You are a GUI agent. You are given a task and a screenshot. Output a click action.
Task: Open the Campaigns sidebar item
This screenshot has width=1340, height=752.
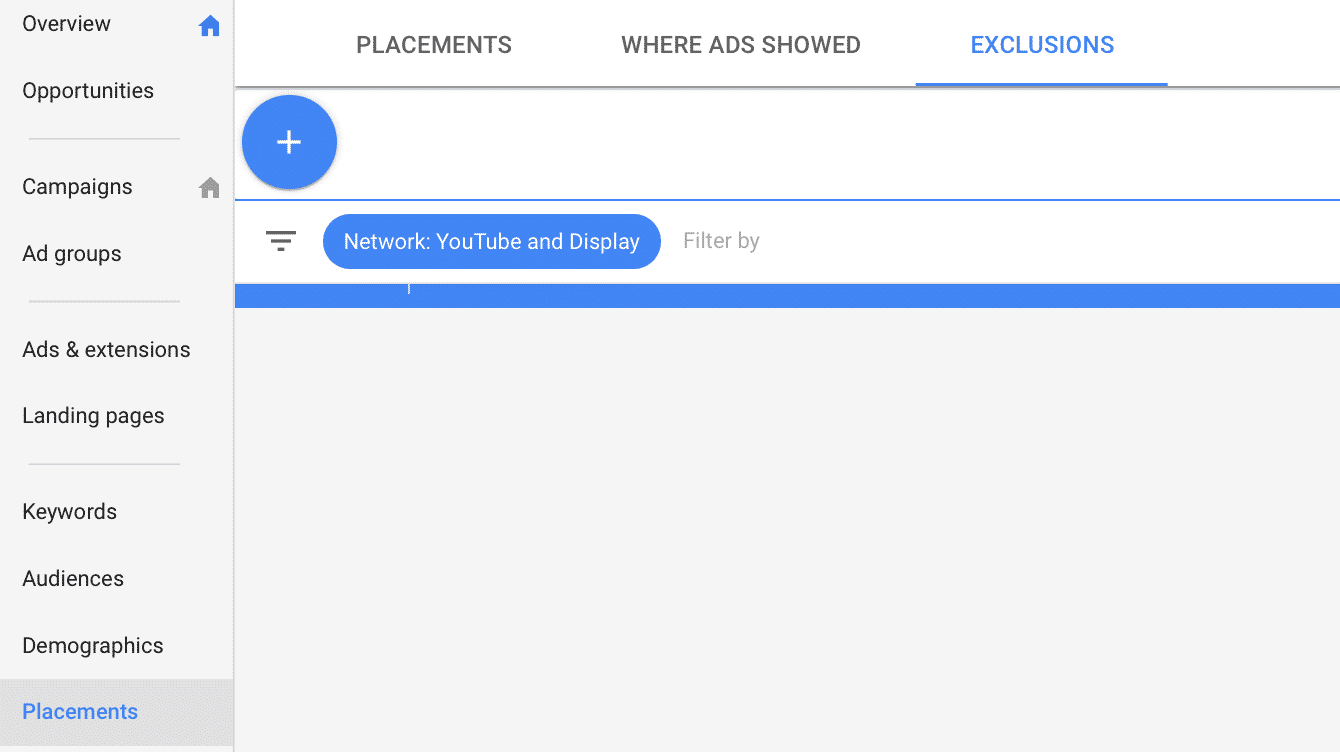point(77,187)
